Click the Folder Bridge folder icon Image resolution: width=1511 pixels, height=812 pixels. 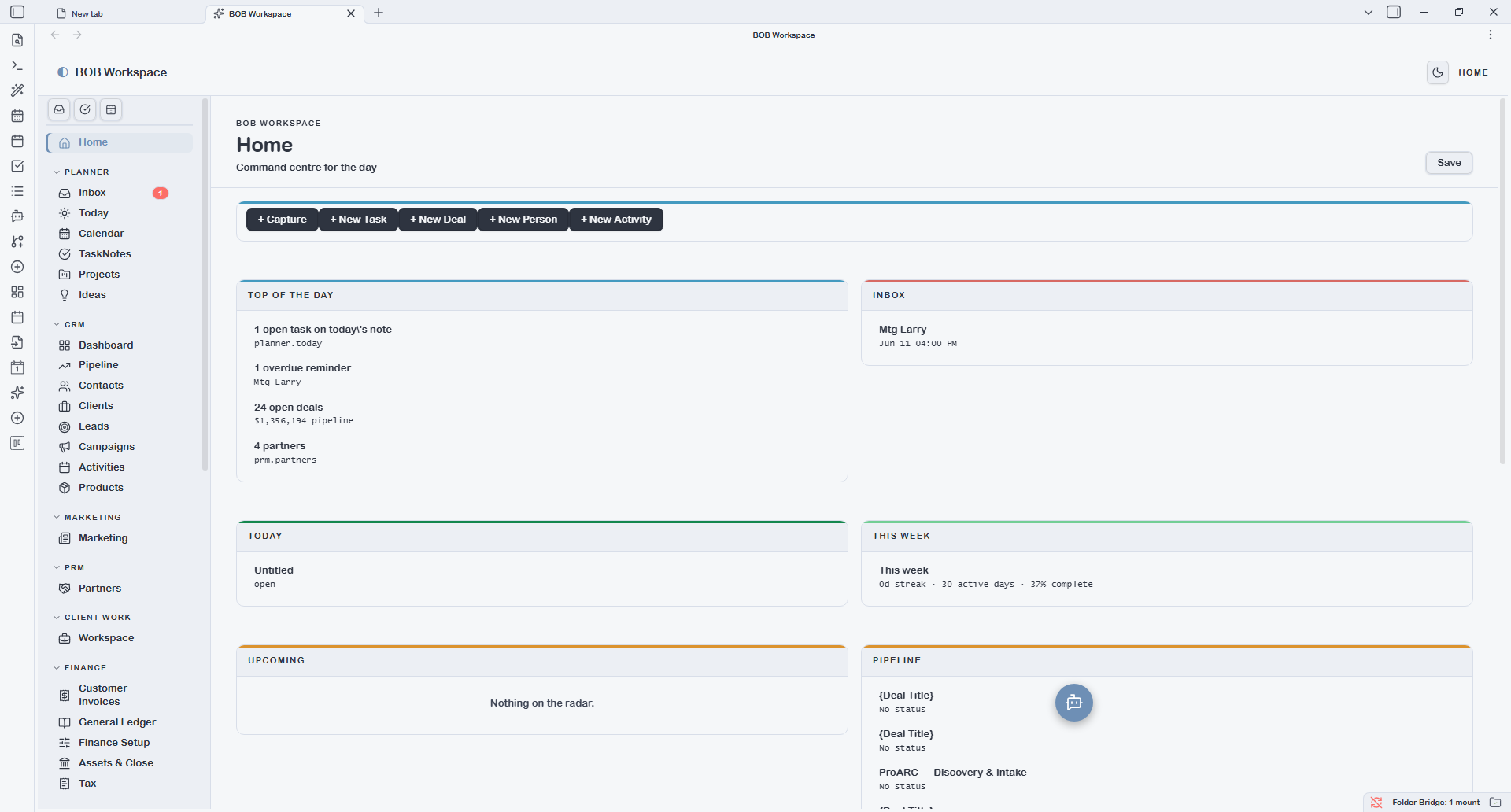tap(1495, 803)
